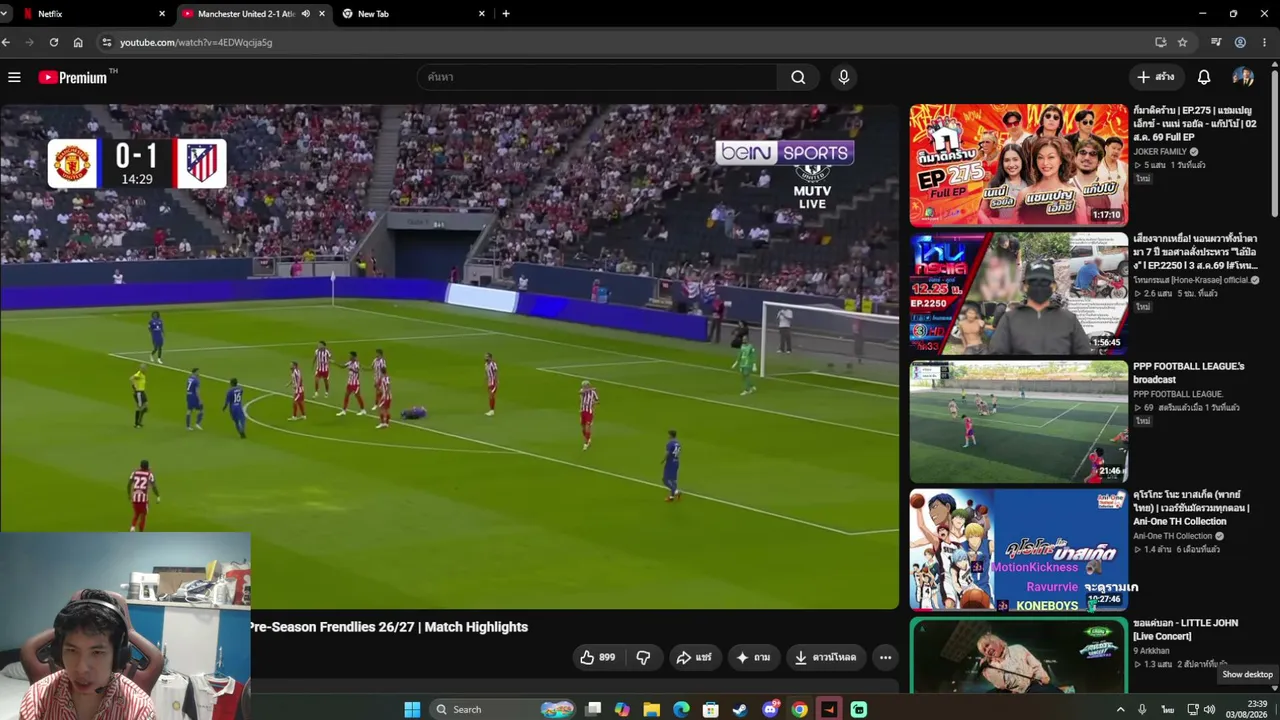Click the สร้าง create button
This screenshot has height=720, width=1280.
pyautogui.click(x=1156, y=77)
